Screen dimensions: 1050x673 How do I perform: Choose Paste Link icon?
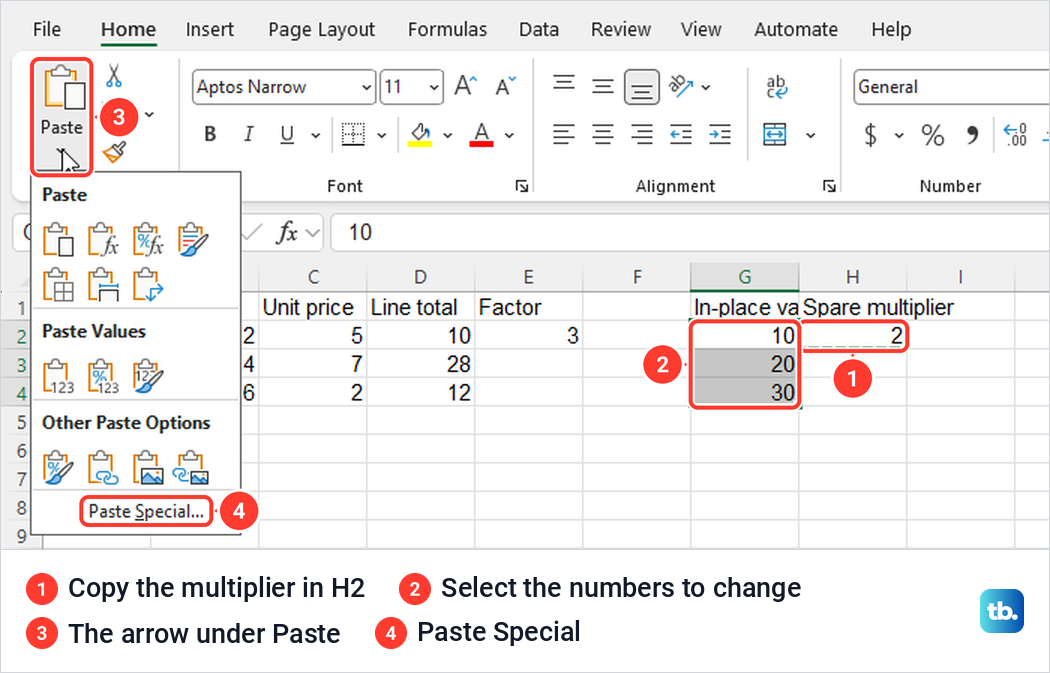[103, 467]
